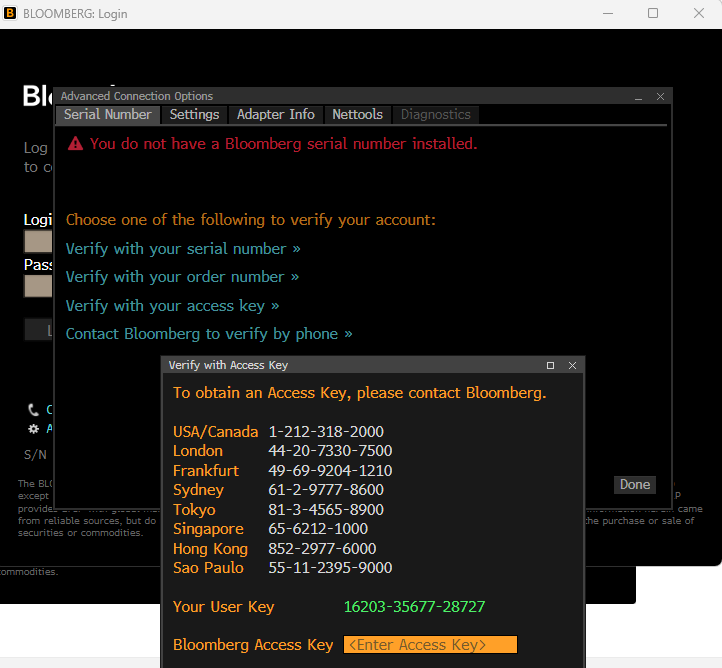The width and height of the screenshot is (722, 668).
Task: Click the 'Your User Key' label
Action: pos(223,607)
